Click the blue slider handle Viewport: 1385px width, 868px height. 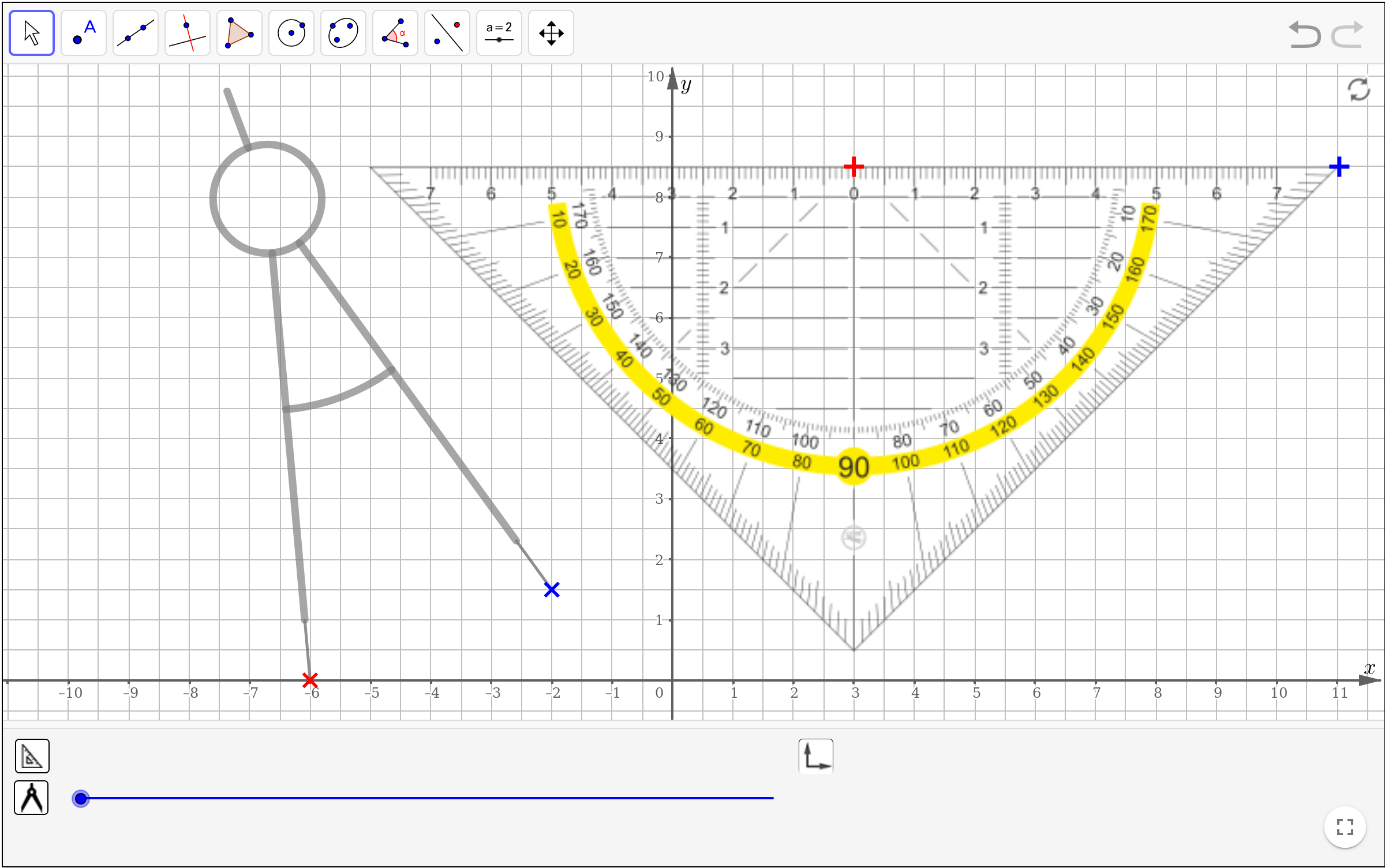(81, 798)
